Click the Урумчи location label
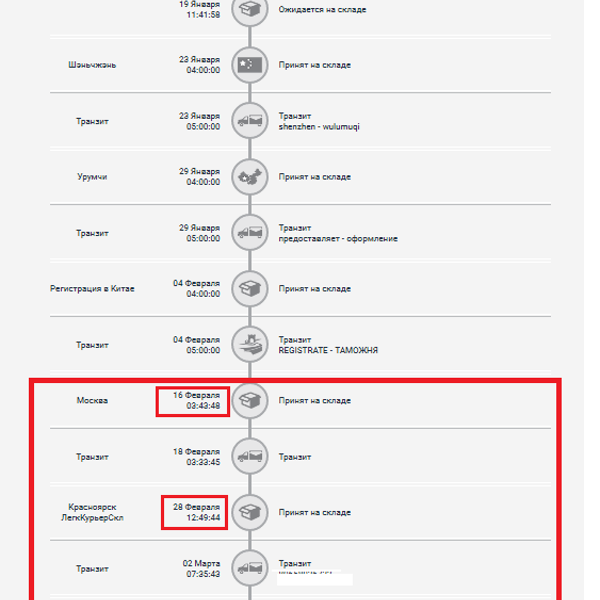Screen dimensions: 600x600 (x=92, y=177)
